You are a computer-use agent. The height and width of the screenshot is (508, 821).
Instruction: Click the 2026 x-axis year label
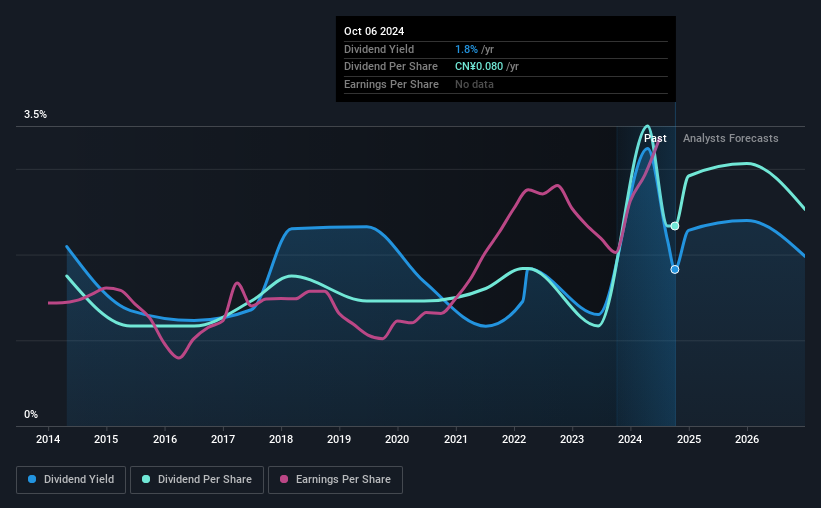coord(747,439)
